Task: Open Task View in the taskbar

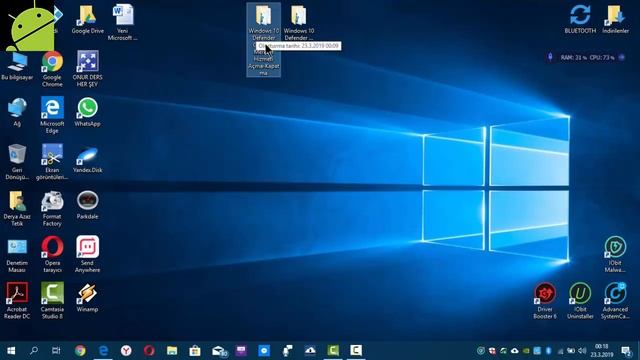Action: click(56, 351)
